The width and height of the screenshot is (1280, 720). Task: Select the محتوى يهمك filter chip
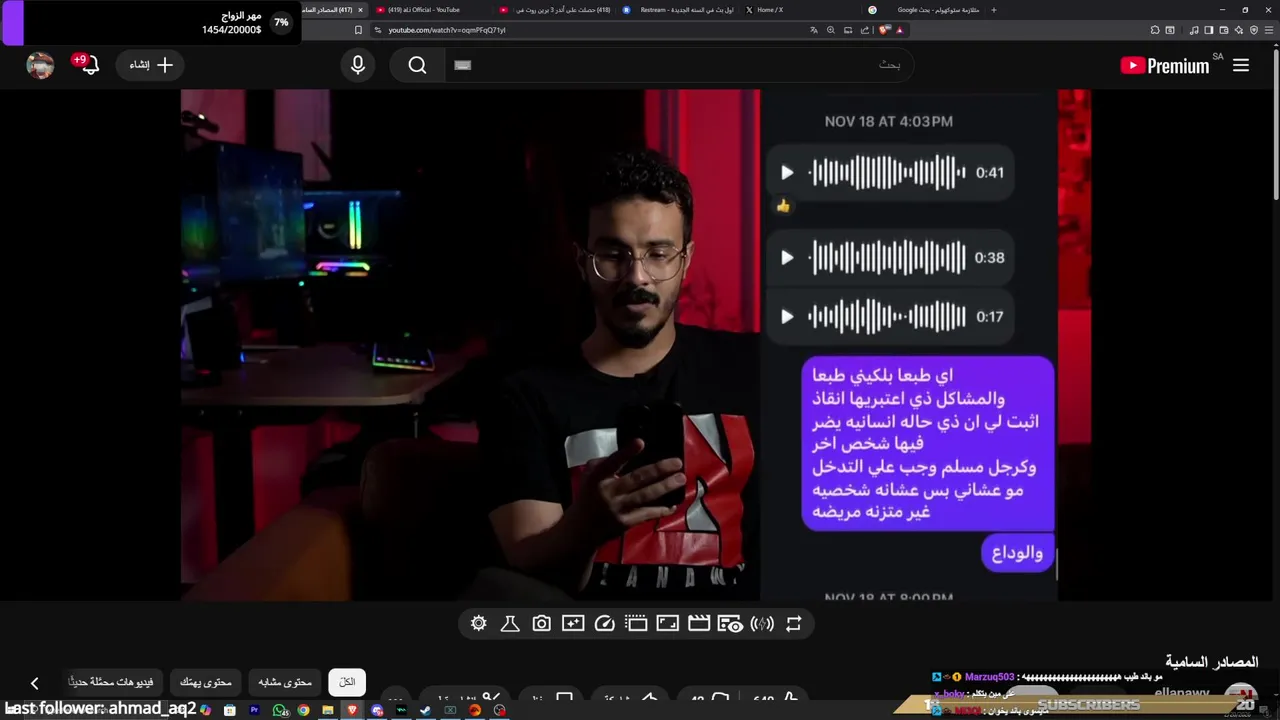206,682
